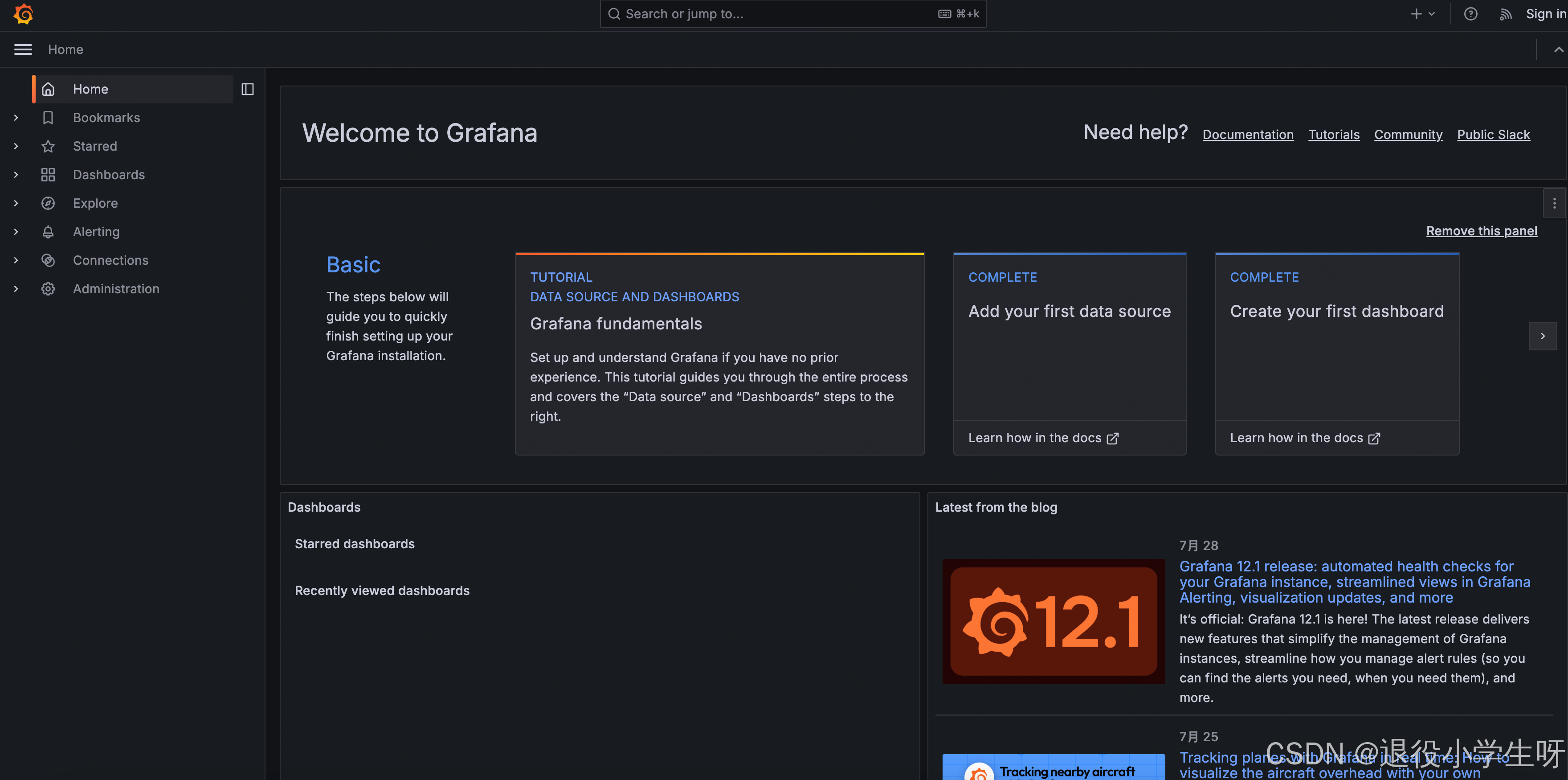Expand the Explore section chevron
The image size is (1568, 780).
16,203
